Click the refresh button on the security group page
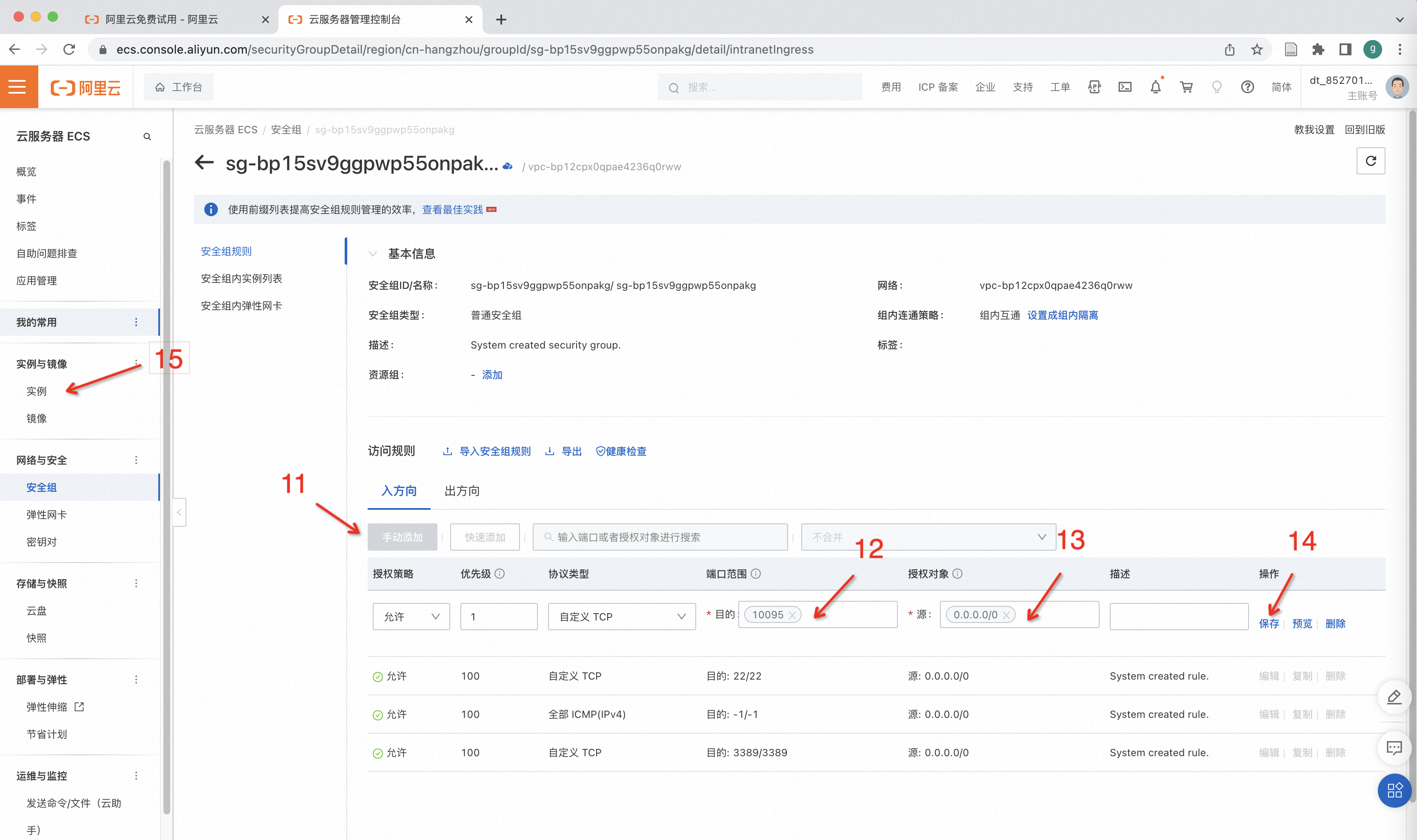This screenshot has width=1417, height=840. [x=1370, y=161]
